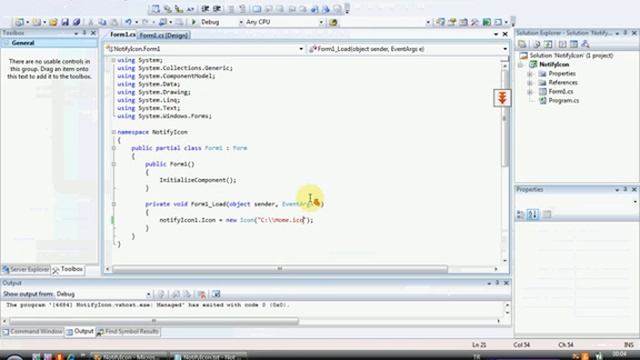Open the New Project dropdown arrow
640x360 pixels.
pos(27,22)
